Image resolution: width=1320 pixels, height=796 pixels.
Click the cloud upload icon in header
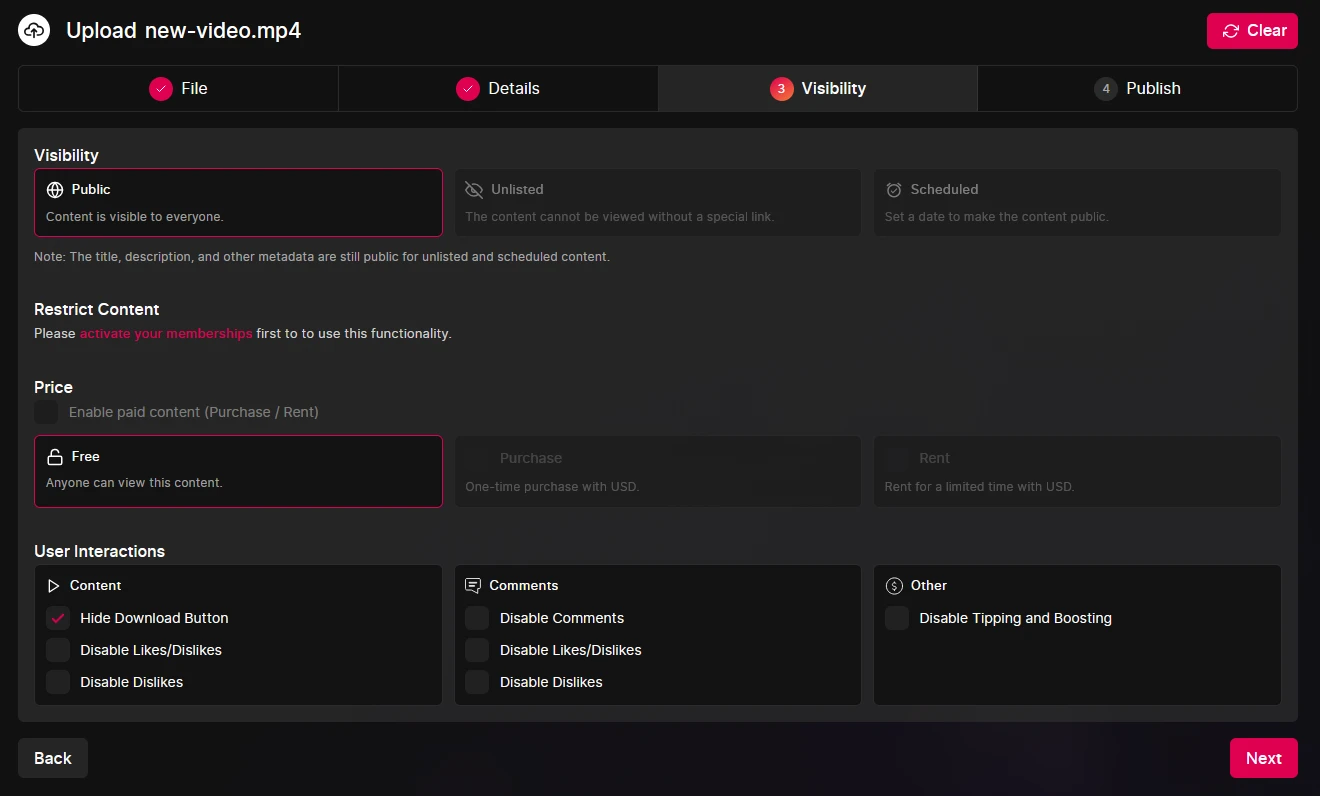[34, 30]
